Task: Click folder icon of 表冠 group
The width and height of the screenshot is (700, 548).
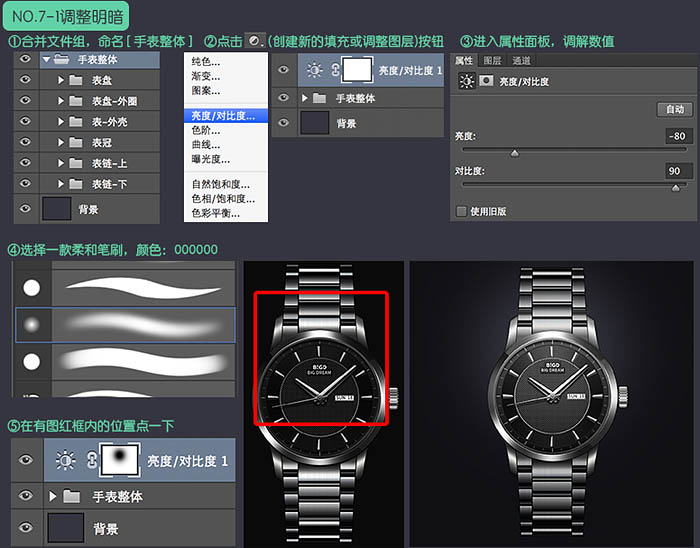Action: 76,142
